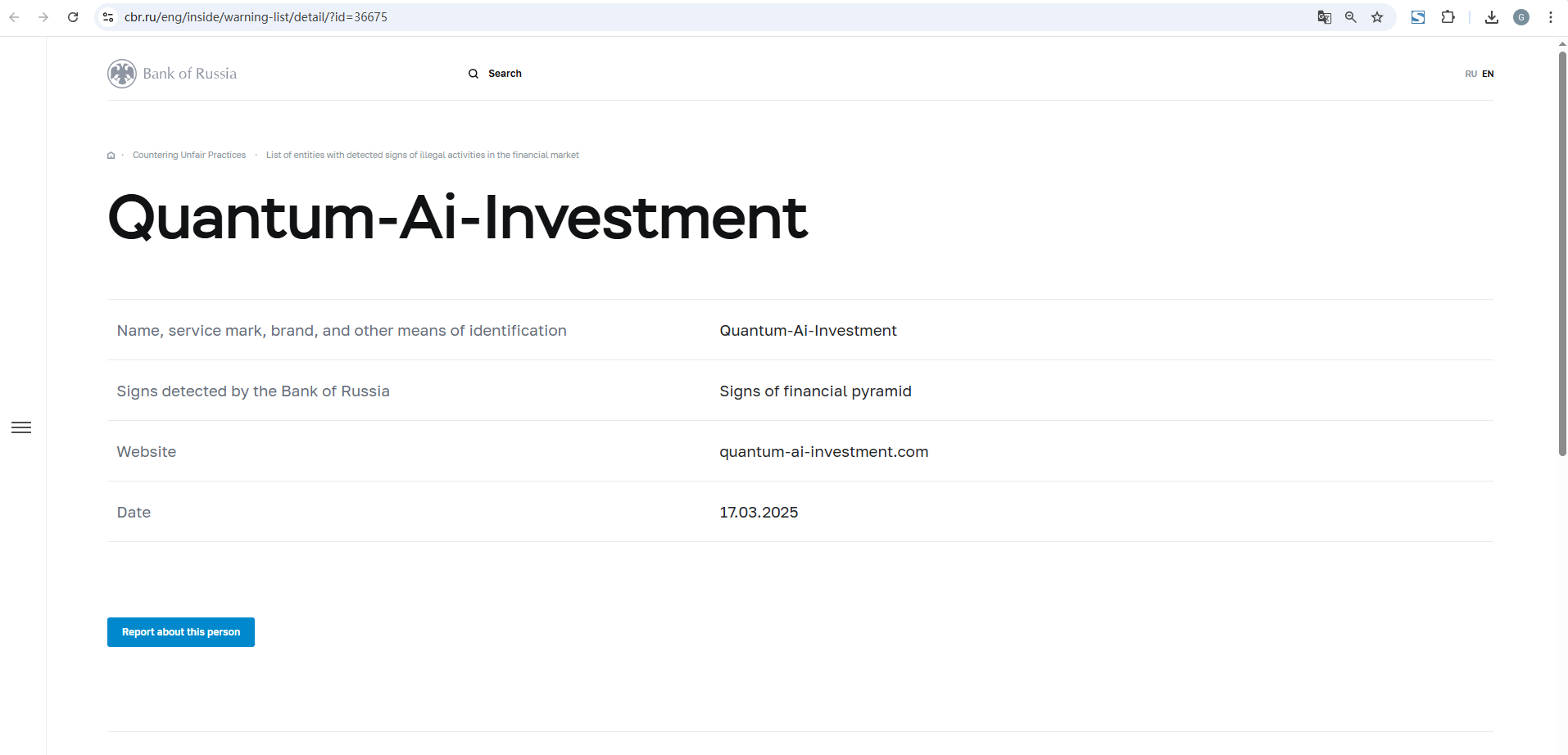1568x755 pixels.
Task: Click the home breadcrumb icon
Action: [111, 156]
